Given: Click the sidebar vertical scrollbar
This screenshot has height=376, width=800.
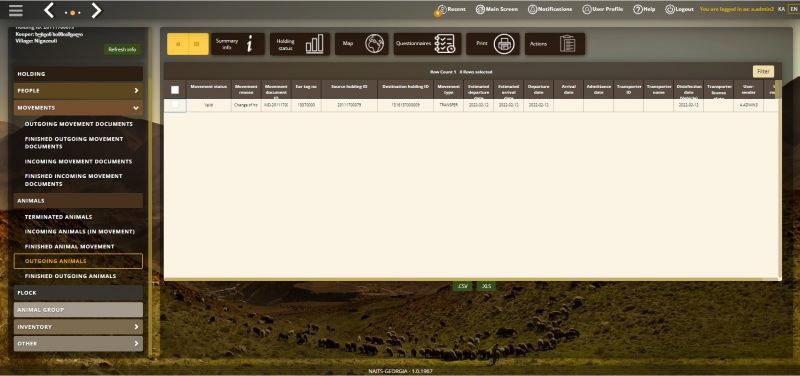Looking at the screenshot, I should coord(150,191).
